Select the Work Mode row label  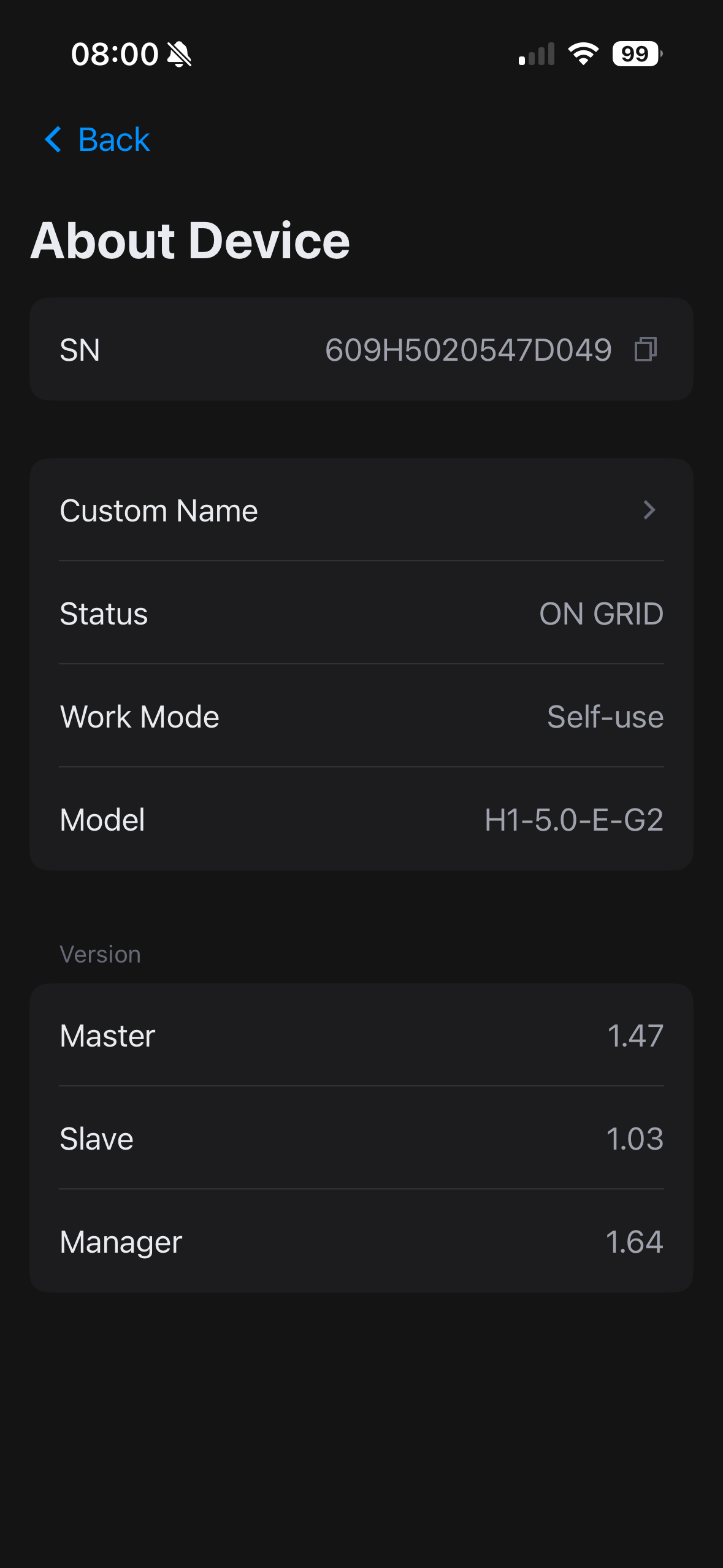(x=140, y=717)
